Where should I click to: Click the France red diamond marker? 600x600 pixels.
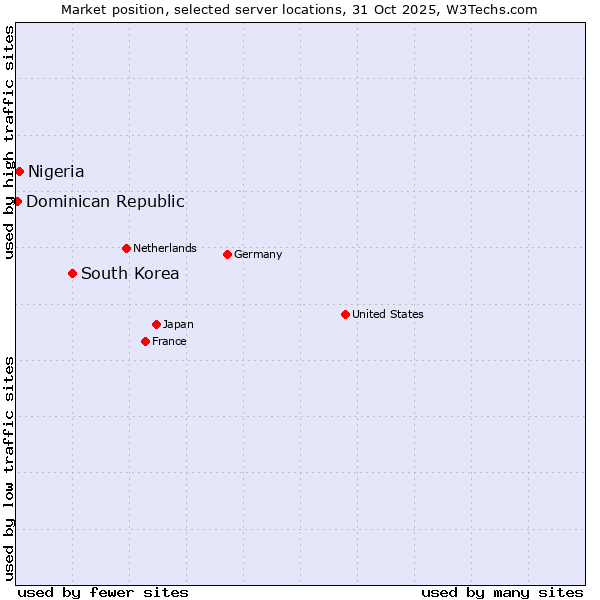(145, 341)
